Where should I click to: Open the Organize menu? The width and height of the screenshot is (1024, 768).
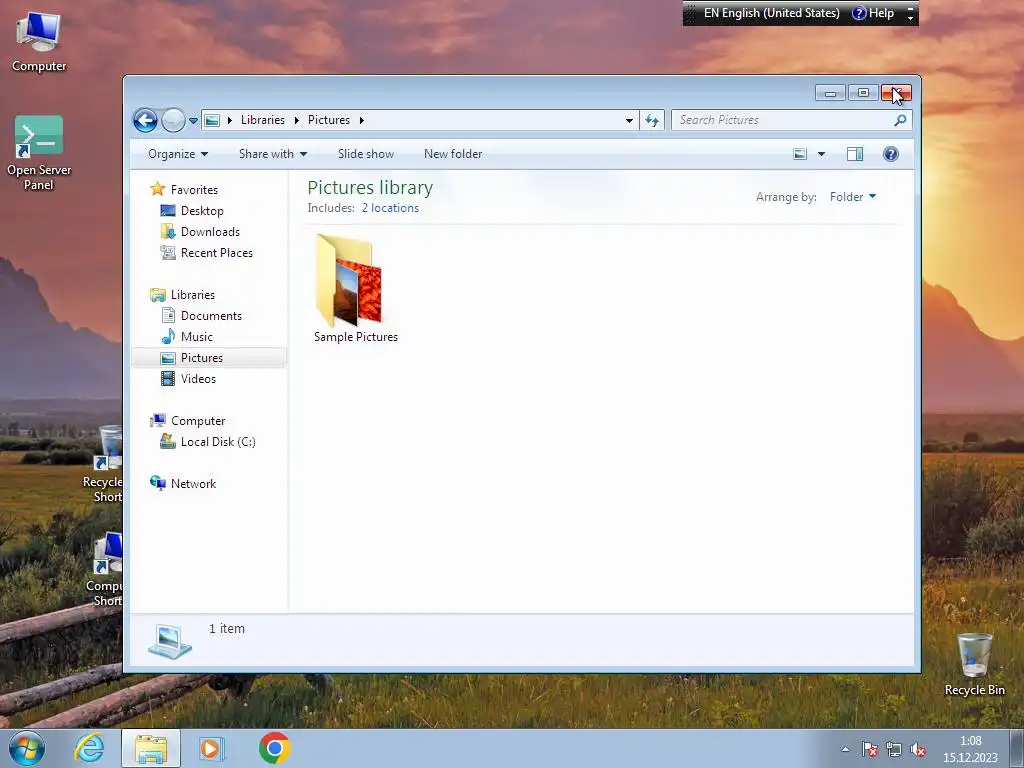pos(178,154)
